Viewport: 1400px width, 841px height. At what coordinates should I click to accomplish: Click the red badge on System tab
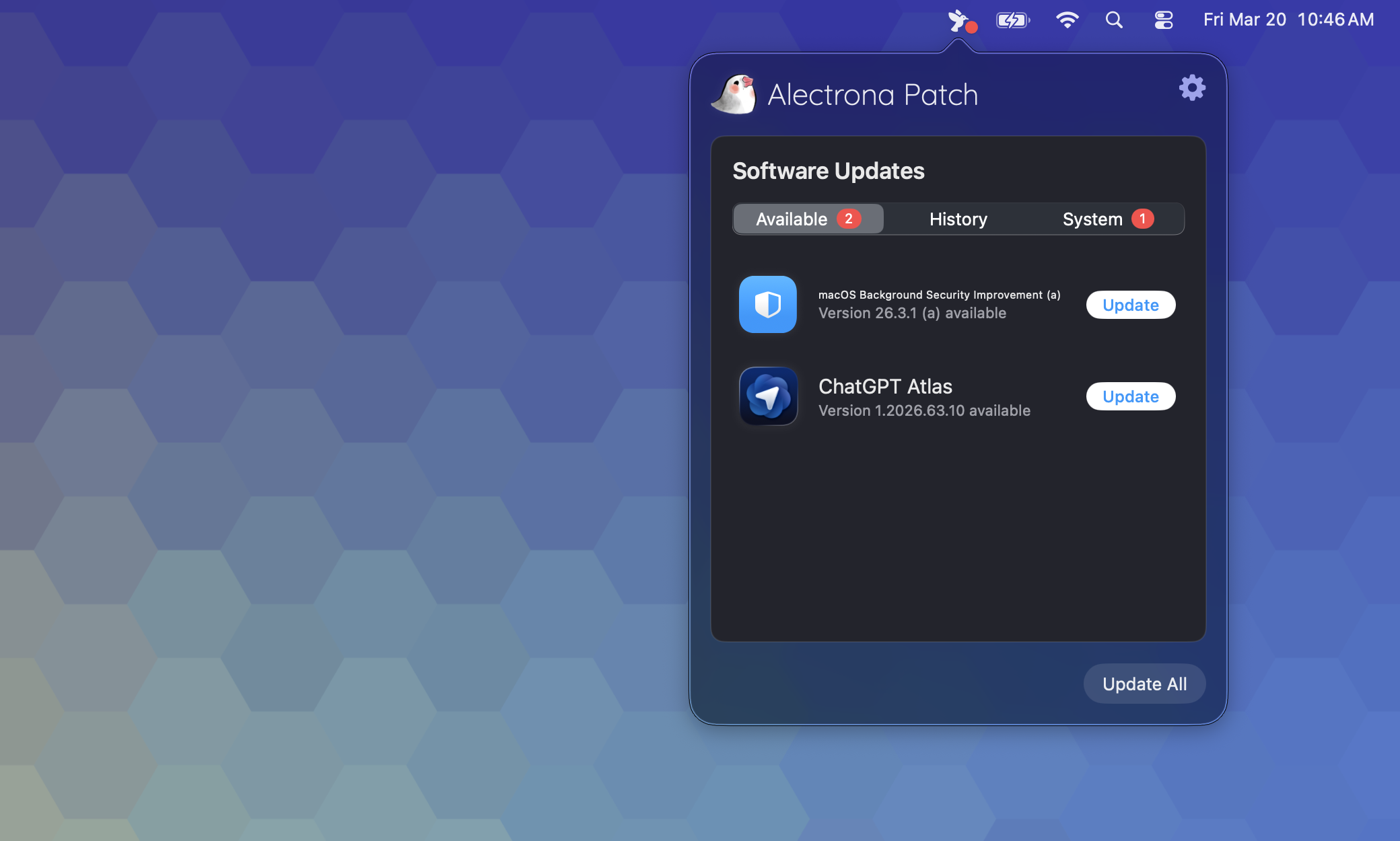(1142, 219)
